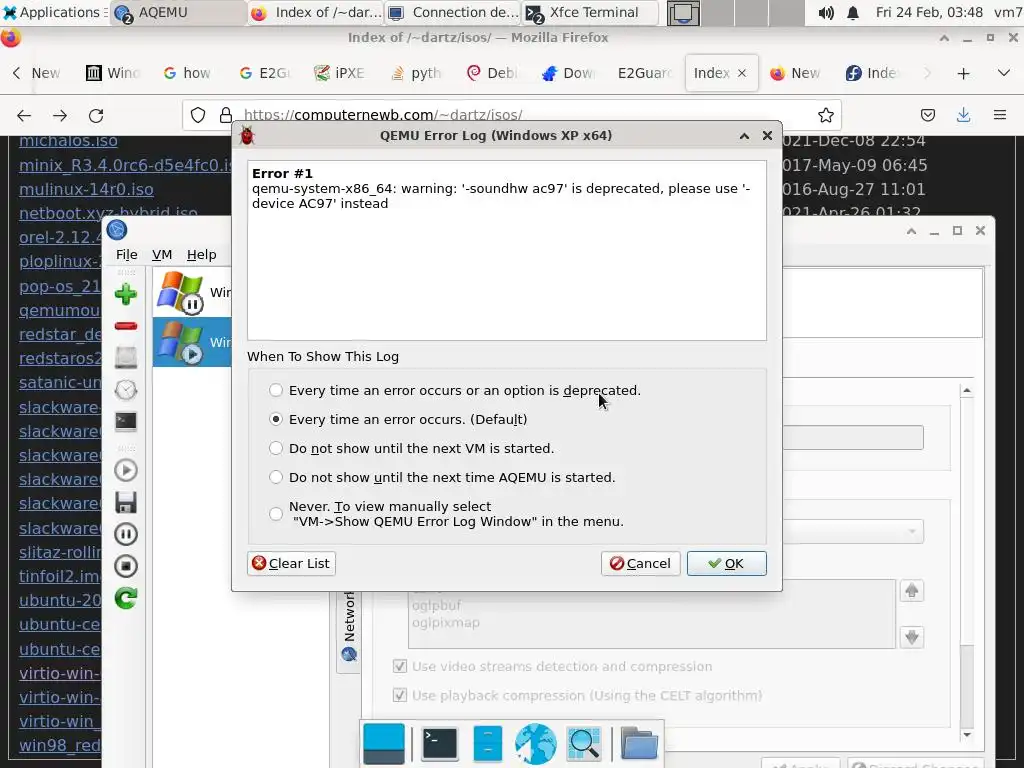Open the folder icon in bottom dock
Image resolution: width=1024 pixels, height=768 pixels.
[x=639, y=743]
